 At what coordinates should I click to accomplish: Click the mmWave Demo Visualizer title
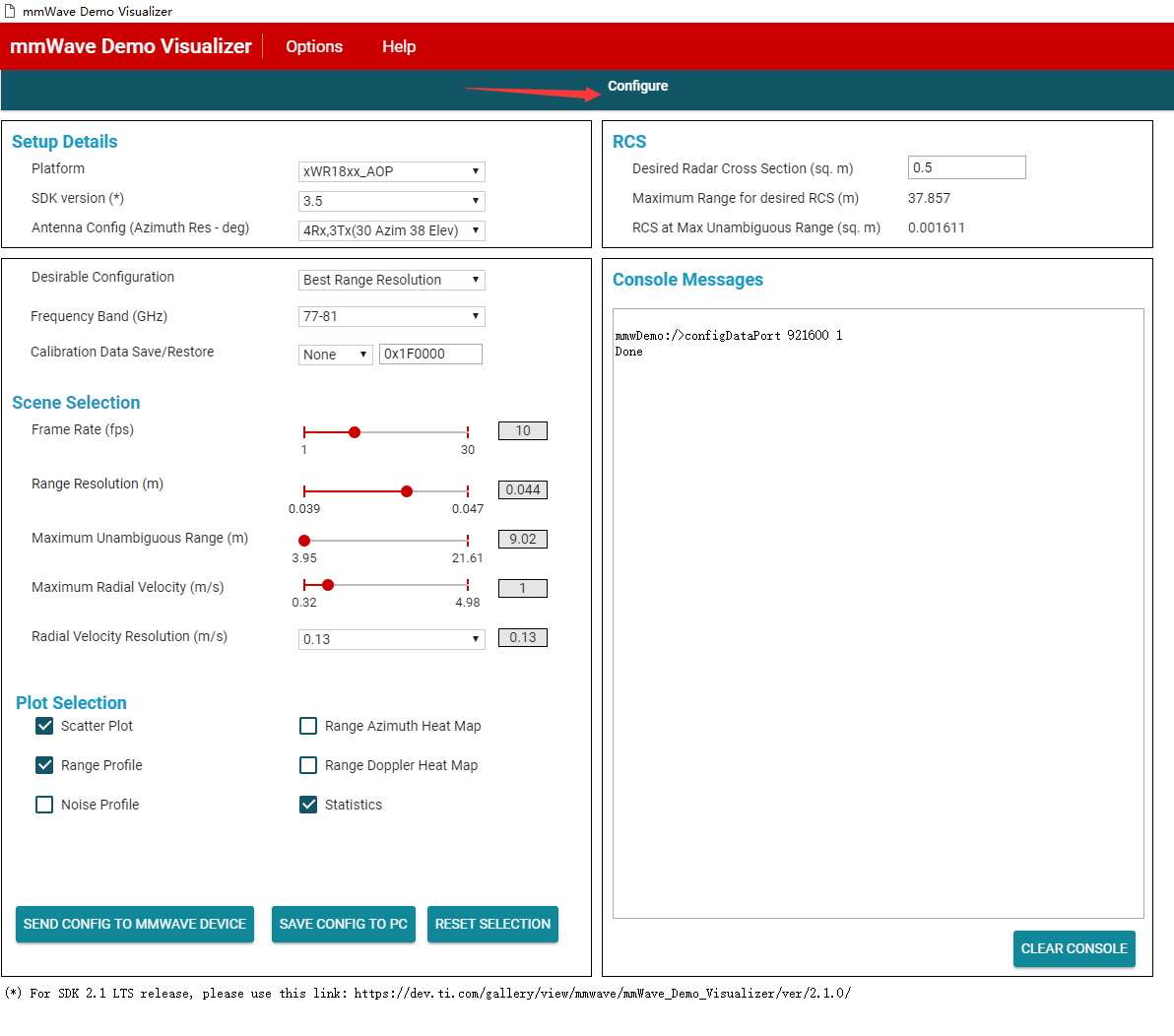click(x=130, y=46)
